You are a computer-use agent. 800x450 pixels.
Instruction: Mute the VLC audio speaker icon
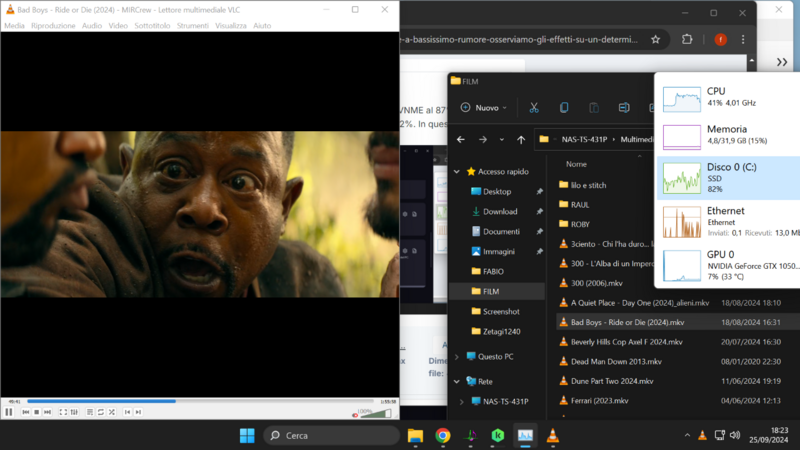355,413
